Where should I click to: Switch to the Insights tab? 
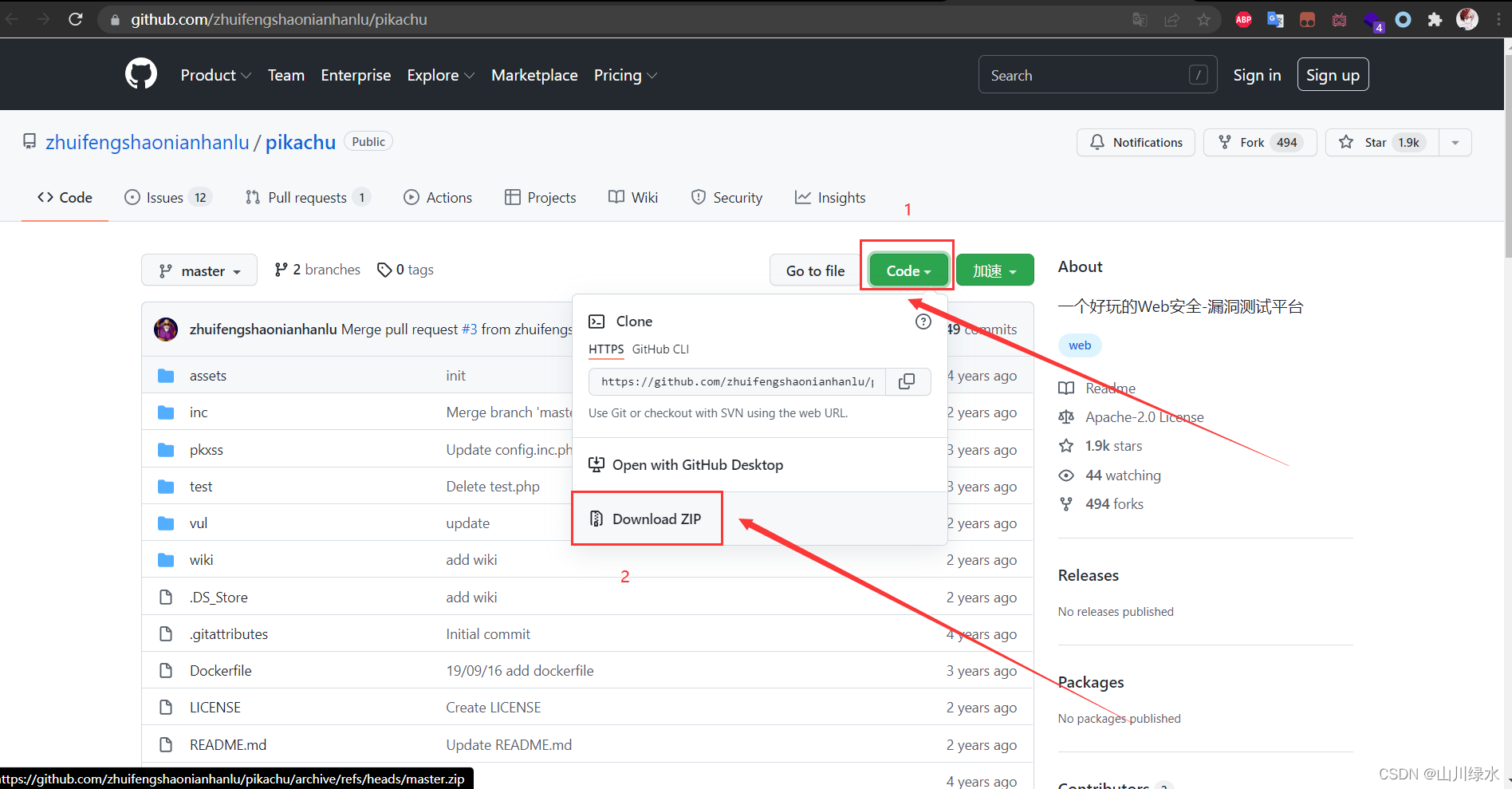click(830, 197)
